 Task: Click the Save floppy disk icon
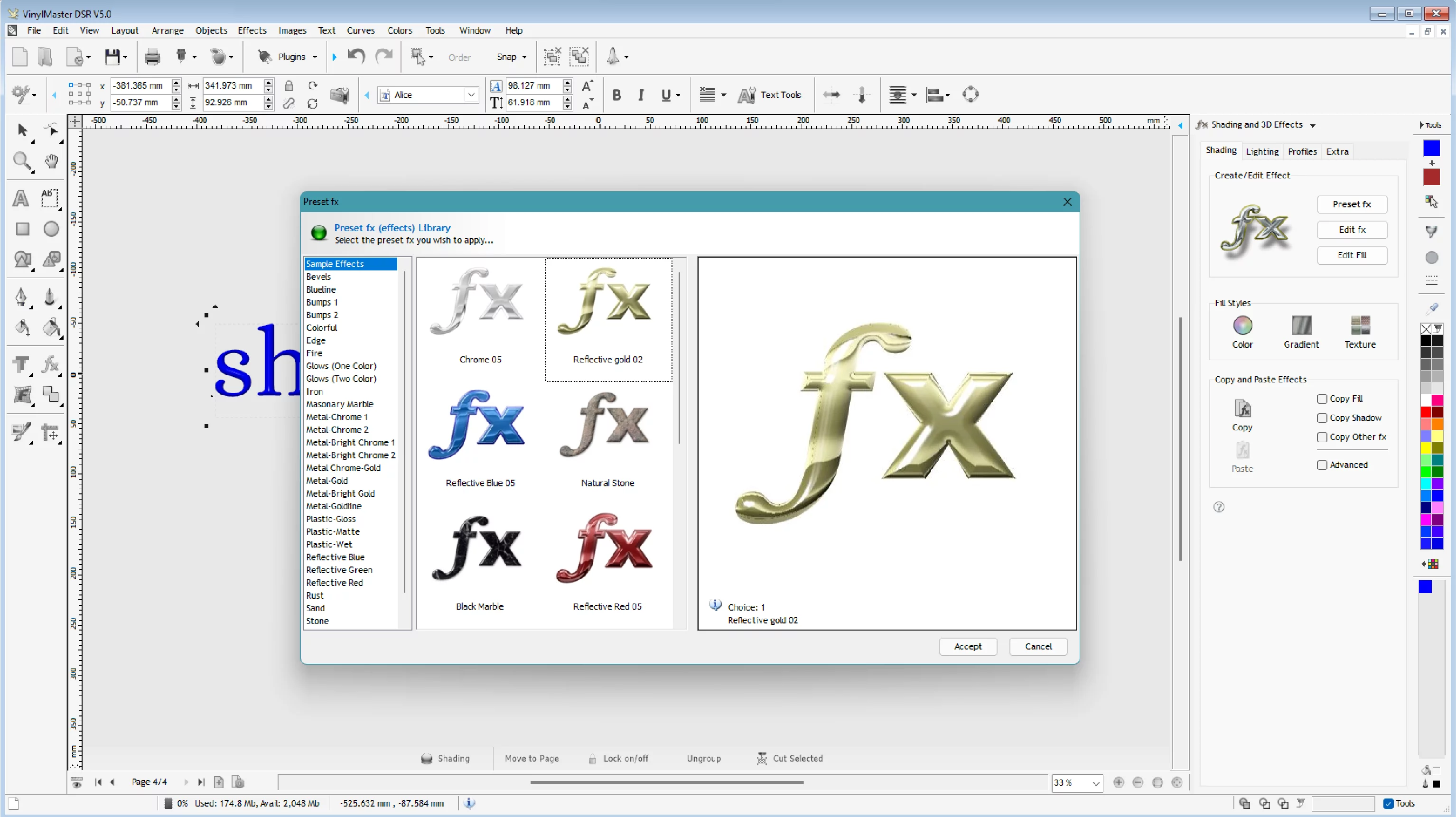112,56
